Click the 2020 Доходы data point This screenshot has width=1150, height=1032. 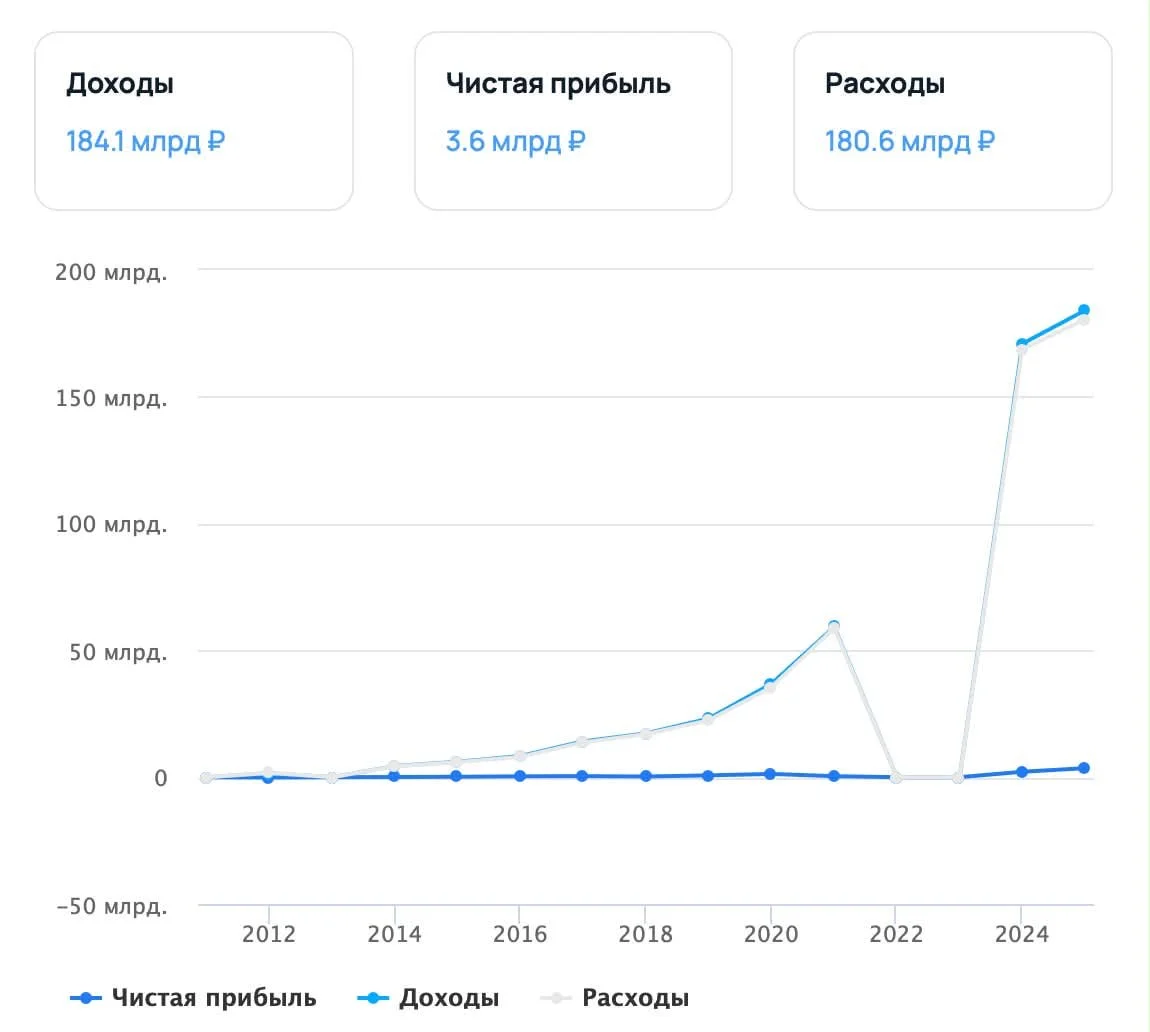770,684
